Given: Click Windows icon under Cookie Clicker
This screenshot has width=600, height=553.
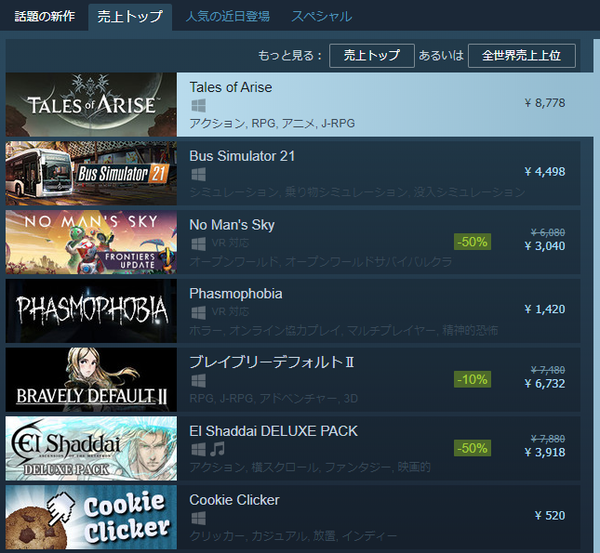Looking at the screenshot, I should 198,519.
